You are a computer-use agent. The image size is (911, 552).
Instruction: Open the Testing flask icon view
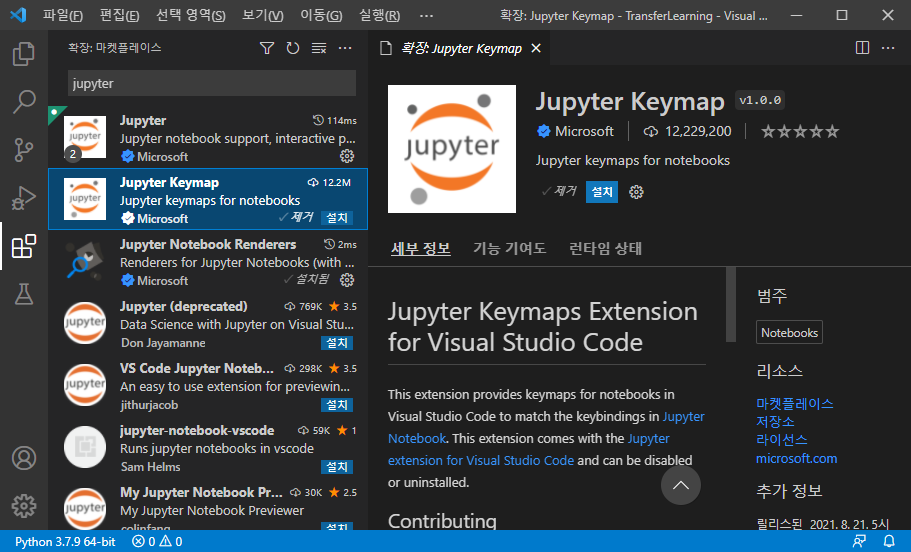point(24,295)
